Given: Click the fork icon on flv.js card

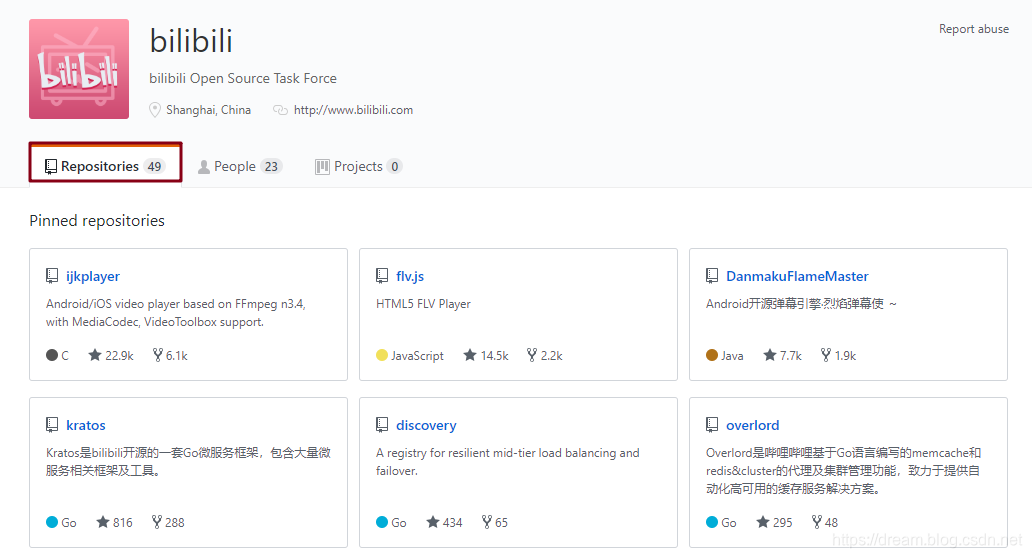Looking at the screenshot, I should coord(532,355).
